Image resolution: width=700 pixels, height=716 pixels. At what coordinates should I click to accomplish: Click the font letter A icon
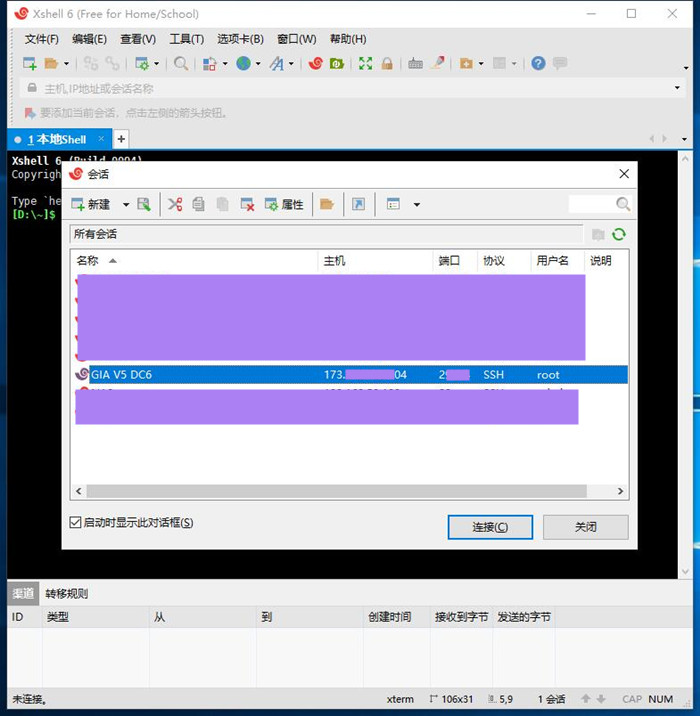[277, 63]
